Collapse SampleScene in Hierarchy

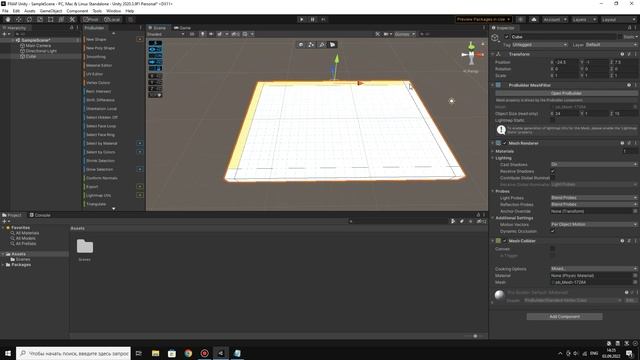(12, 40)
